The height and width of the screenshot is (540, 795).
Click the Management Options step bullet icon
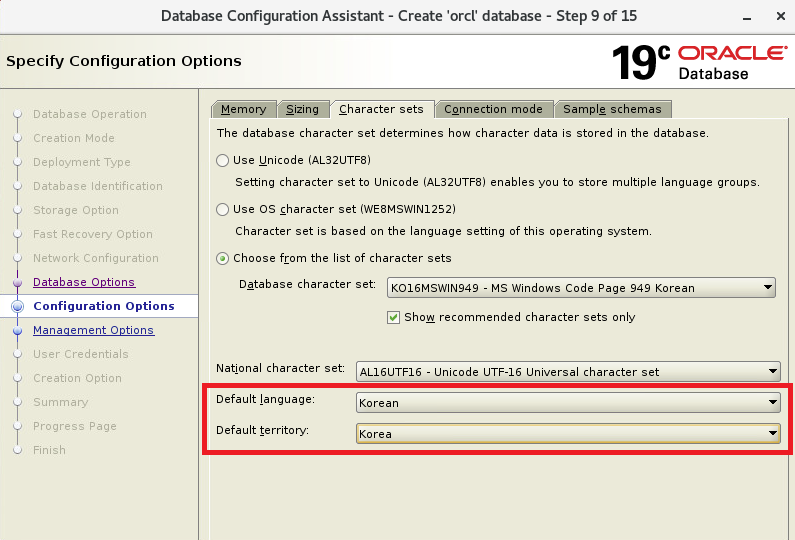coord(18,331)
